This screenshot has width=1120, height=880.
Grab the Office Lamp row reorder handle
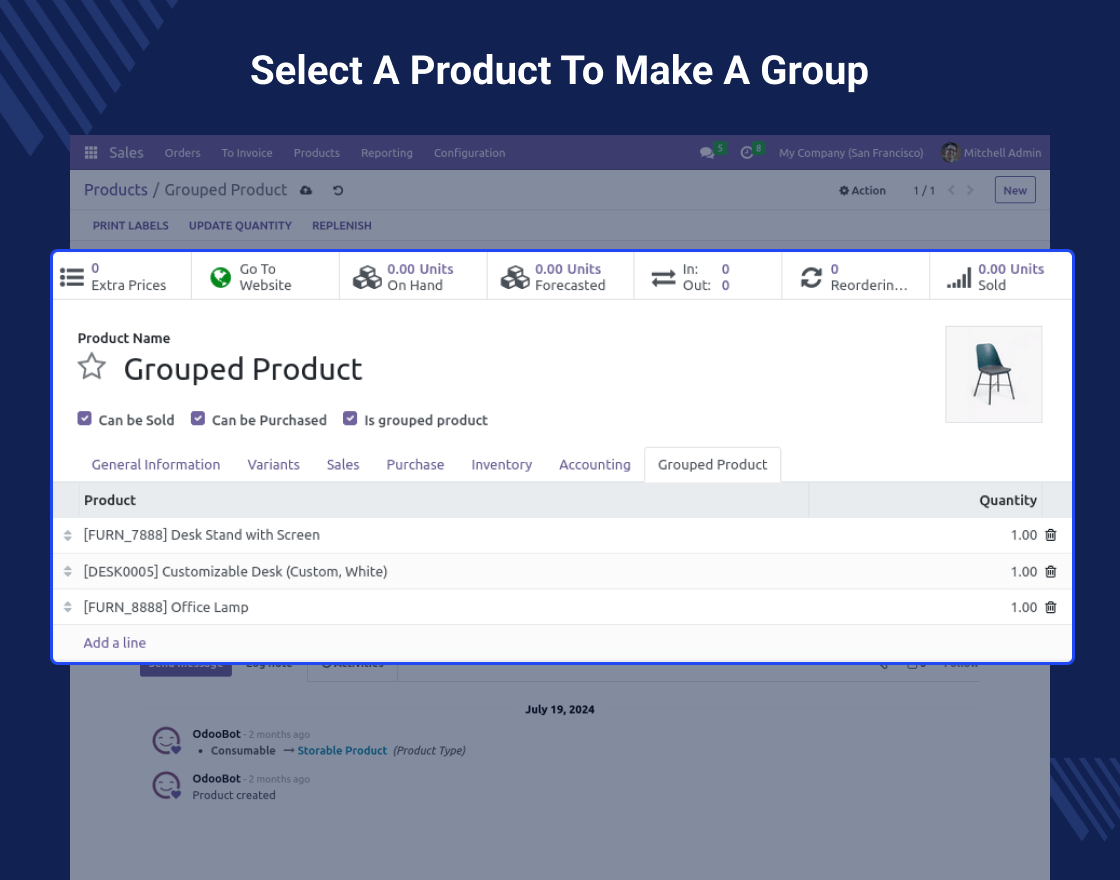pyautogui.click(x=68, y=607)
